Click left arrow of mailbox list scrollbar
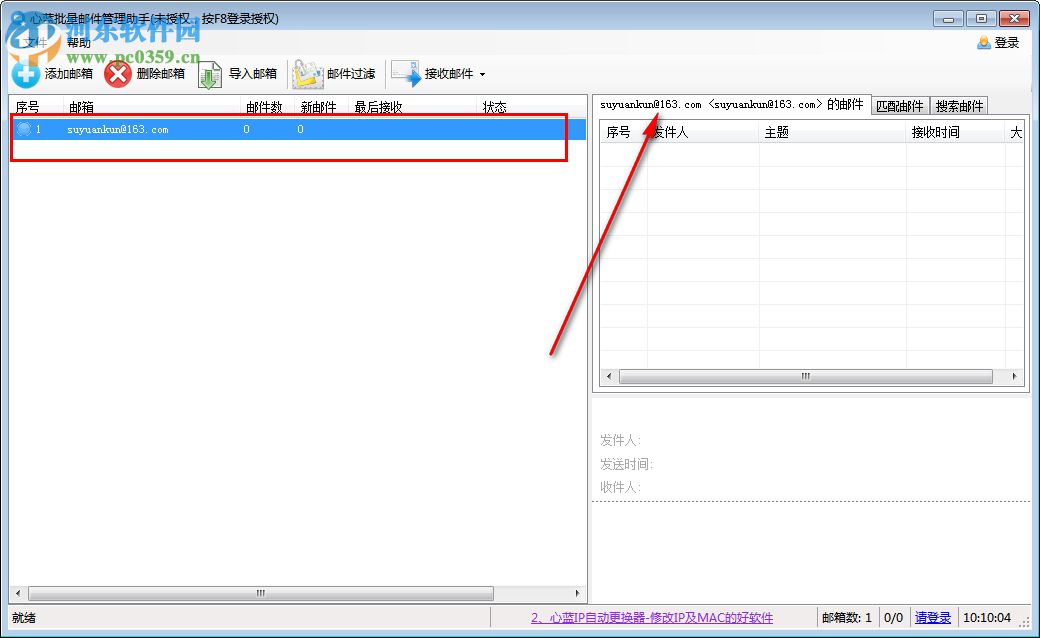 (18, 593)
